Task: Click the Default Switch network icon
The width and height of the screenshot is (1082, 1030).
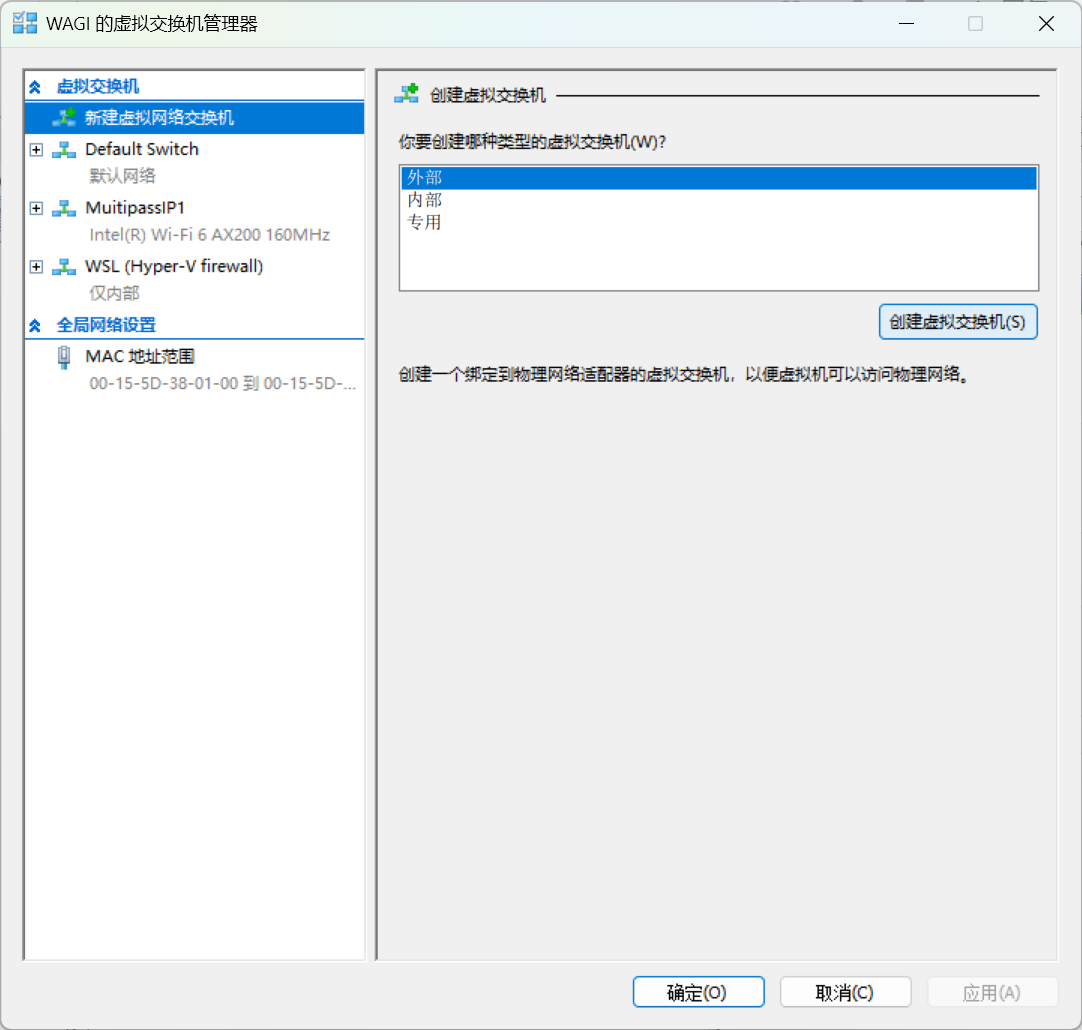Action: 64,150
